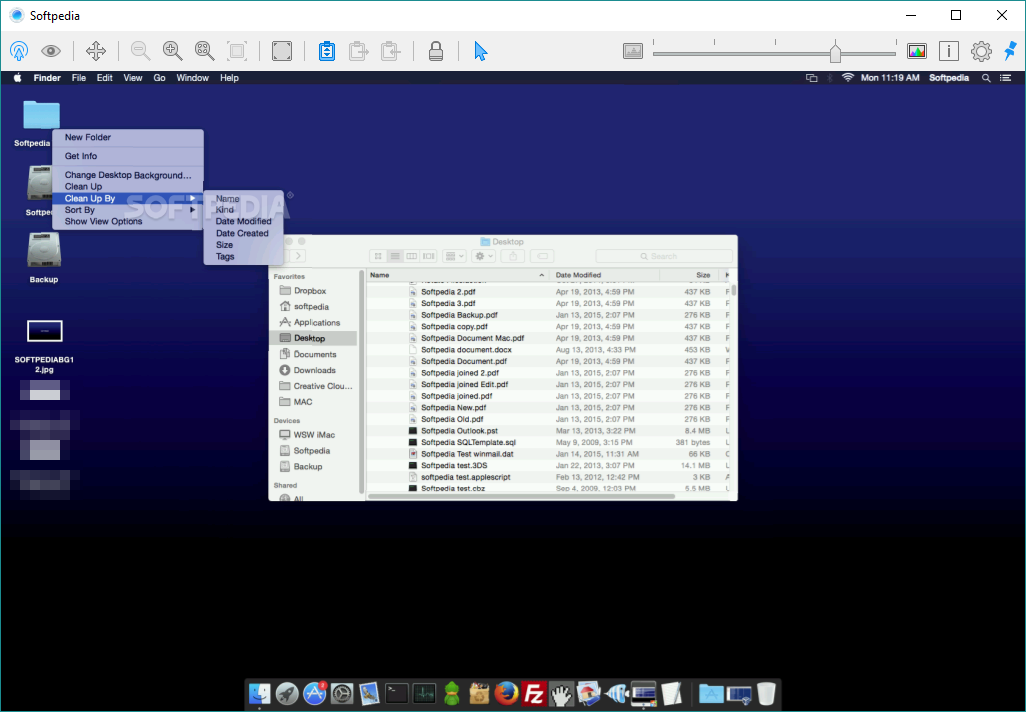This screenshot has width=1026, height=712.
Task: Click the receive clipboard icon
Action: (x=391, y=50)
